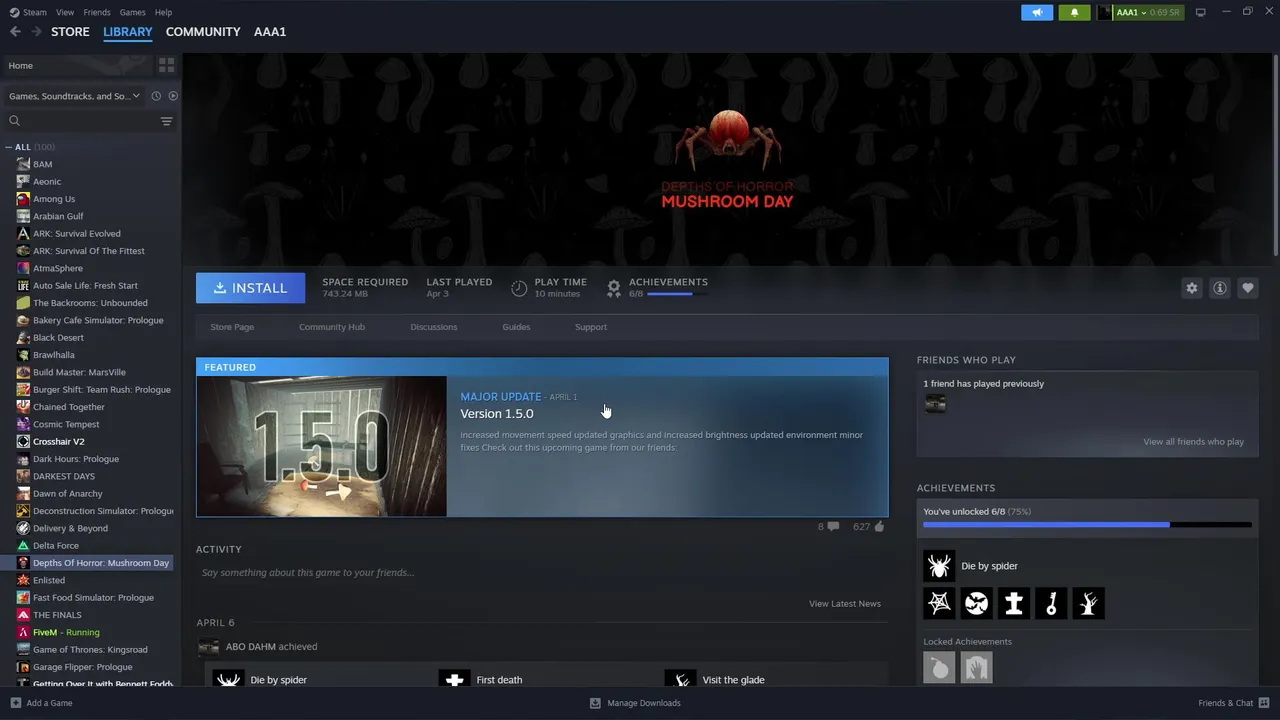The image size is (1280, 720).
Task: Open the AAA1 profile tab
Action: pos(270,32)
